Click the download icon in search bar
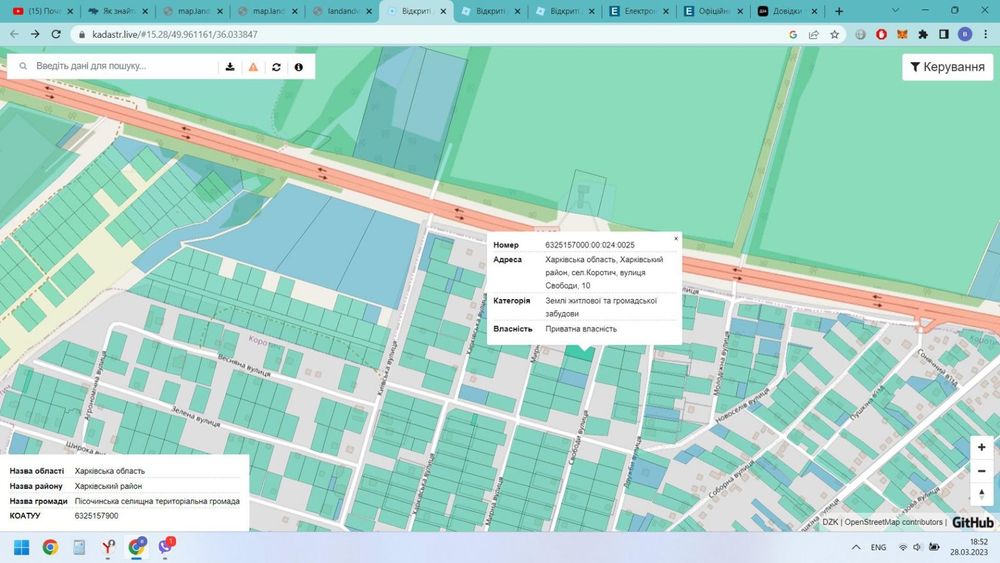 point(230,67)
